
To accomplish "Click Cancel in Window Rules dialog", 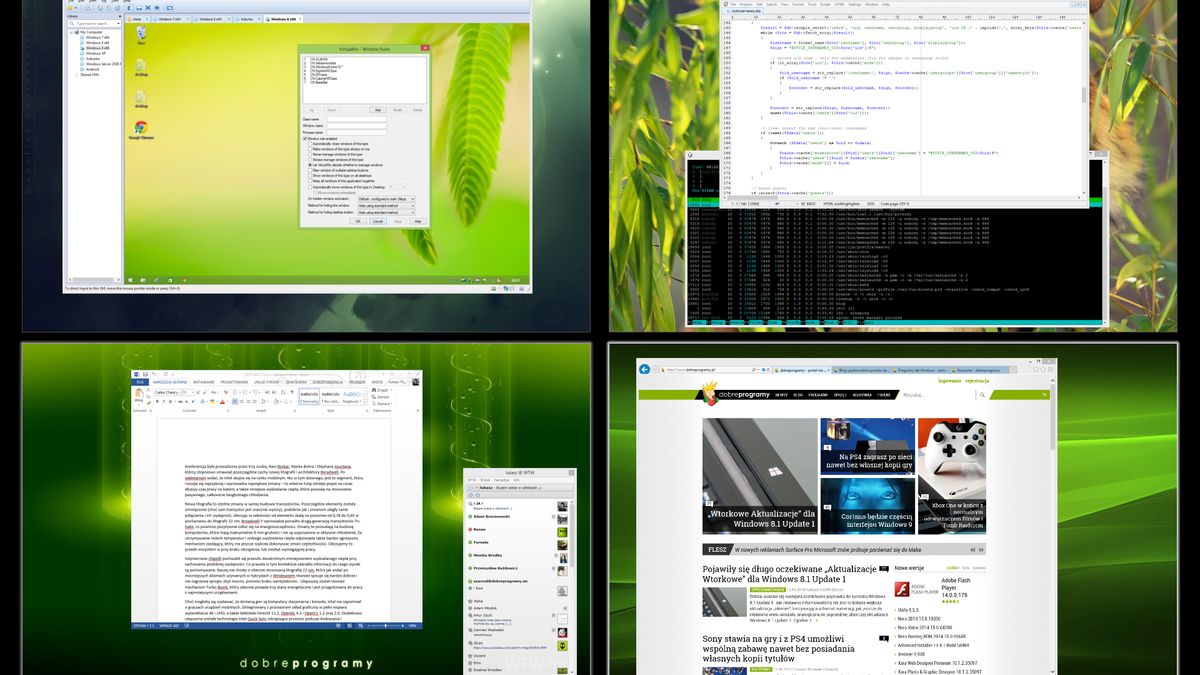I will click(378, 221).
